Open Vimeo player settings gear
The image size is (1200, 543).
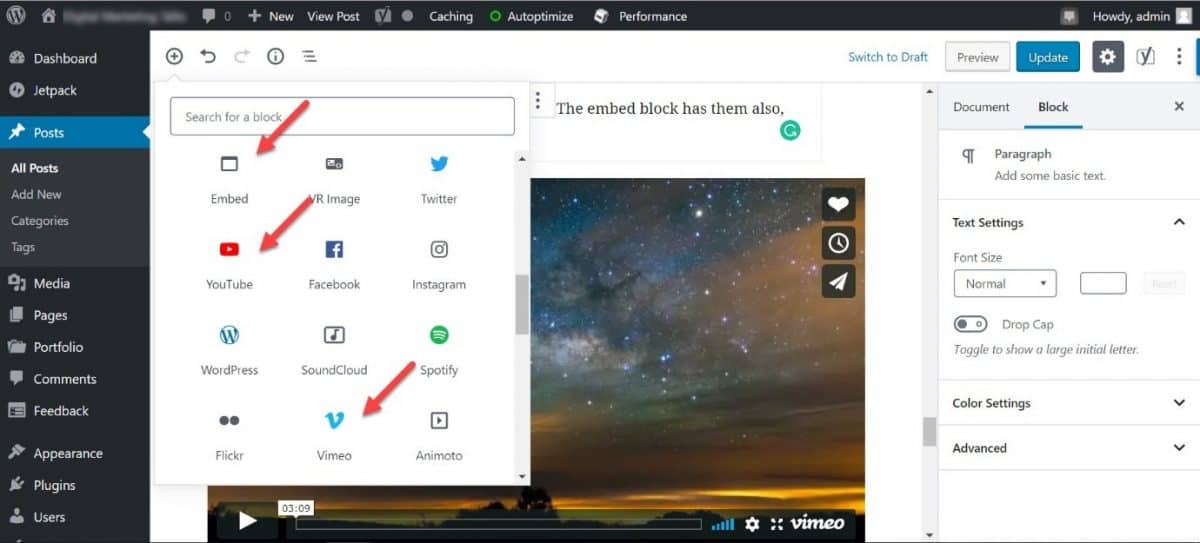752,524
